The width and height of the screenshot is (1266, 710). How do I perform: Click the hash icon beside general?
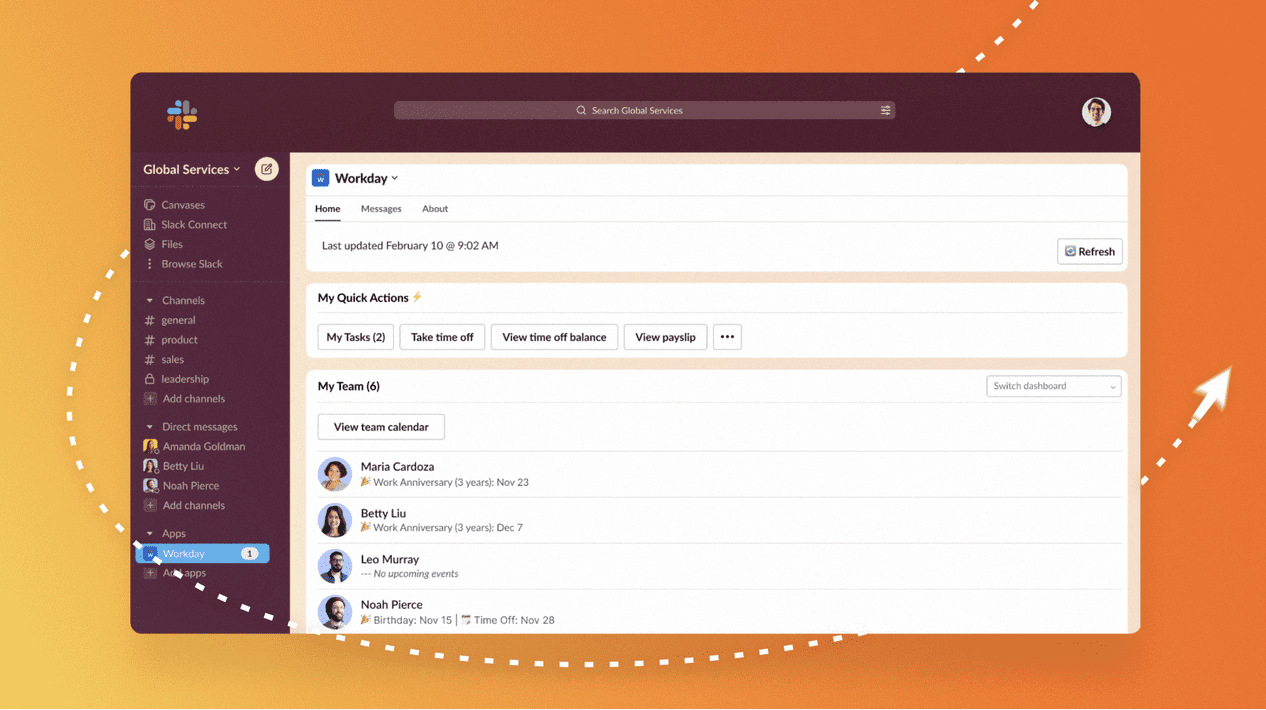pos(150,320)
